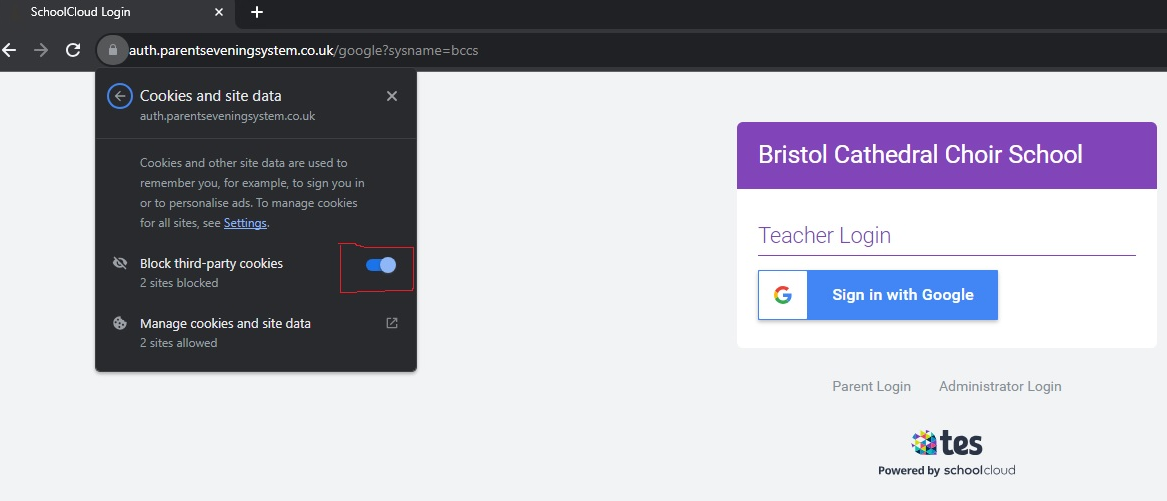This screenshot has width=1167, height=501.
Task: Close the SchoolCloud Login tab
Action: click(x=219, y=12)
